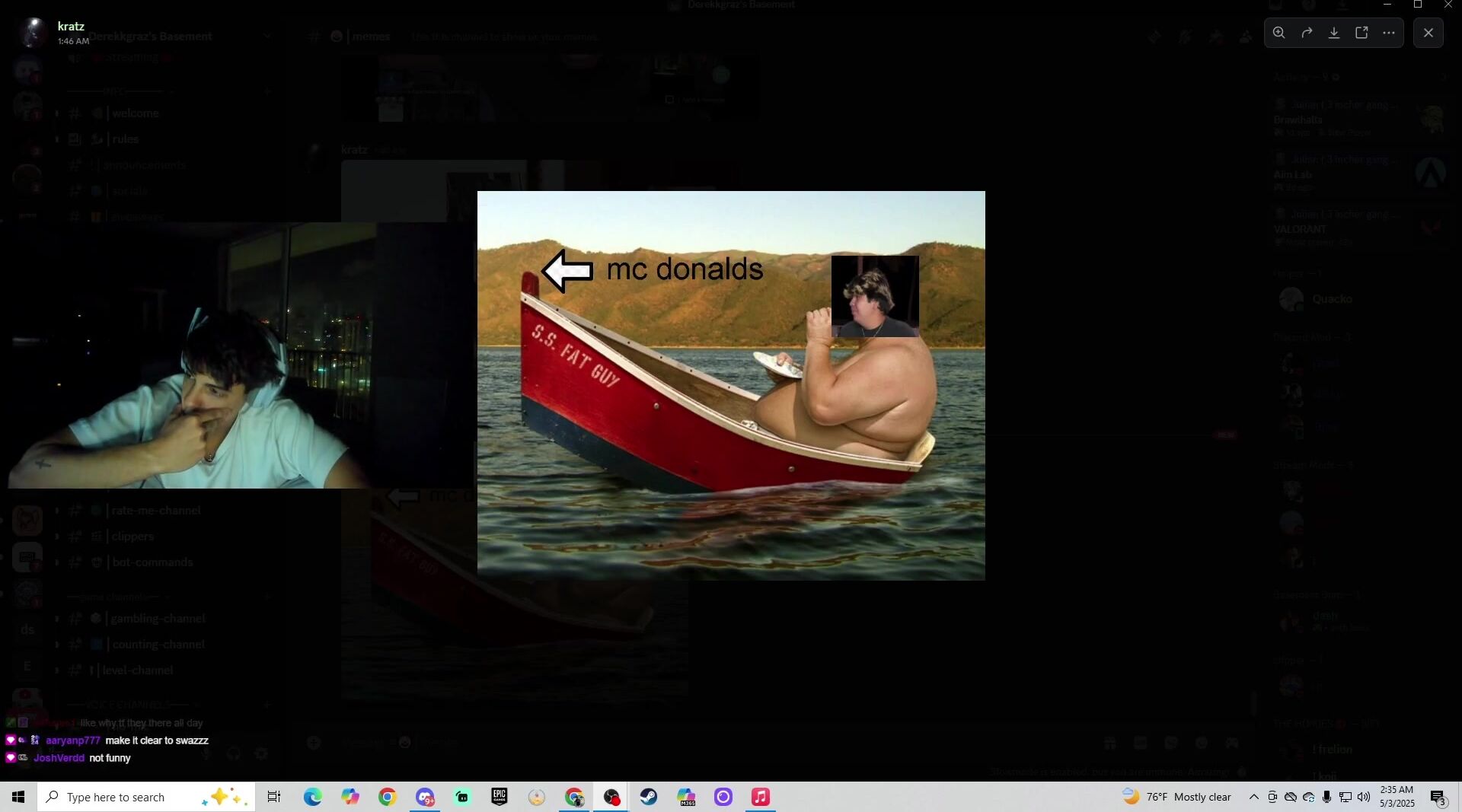1462x812 pixels.
Task: Click the Meet Now tray icon
Action: 1272,797
